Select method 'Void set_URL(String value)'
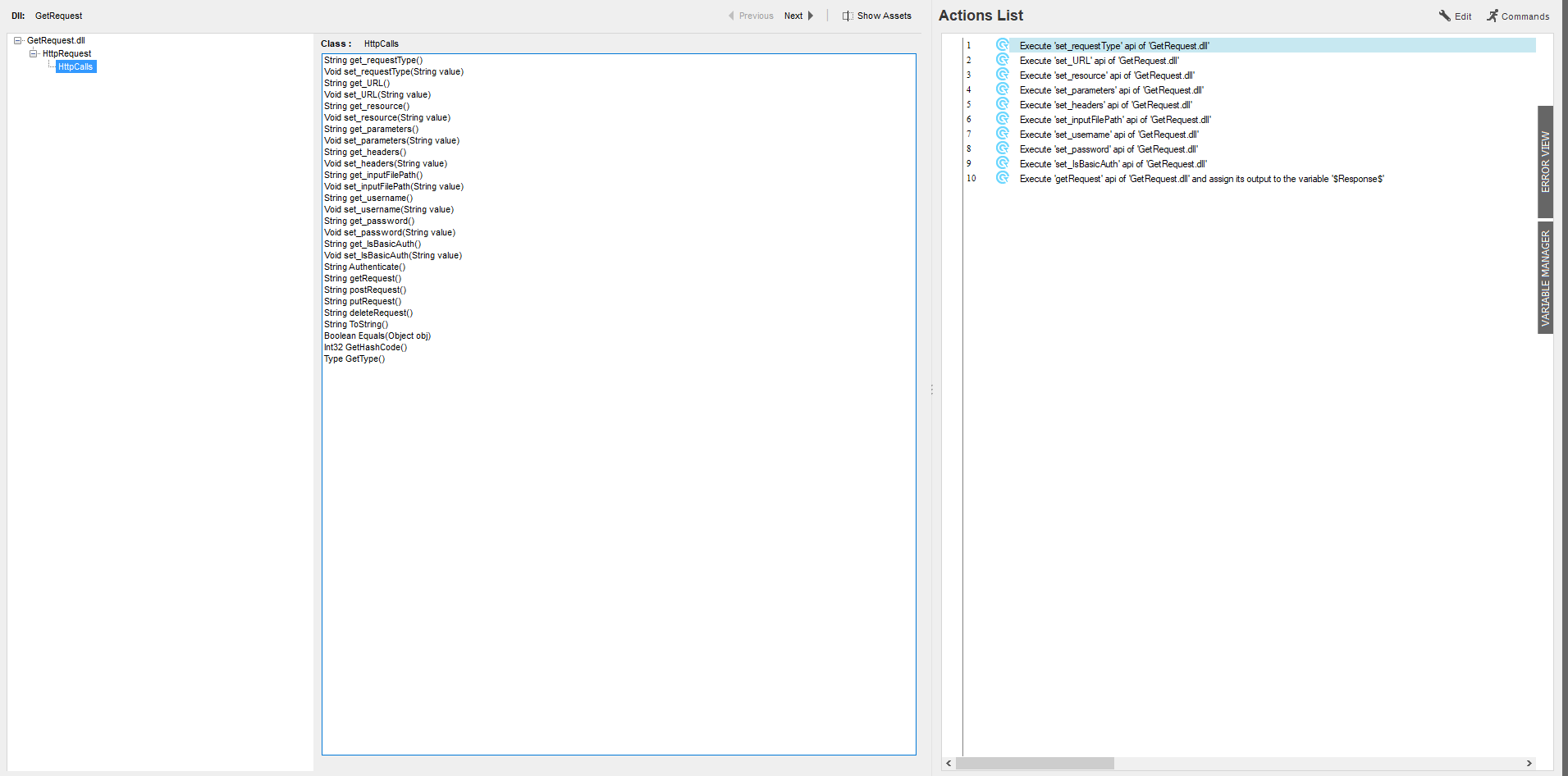 coord(377,94)
